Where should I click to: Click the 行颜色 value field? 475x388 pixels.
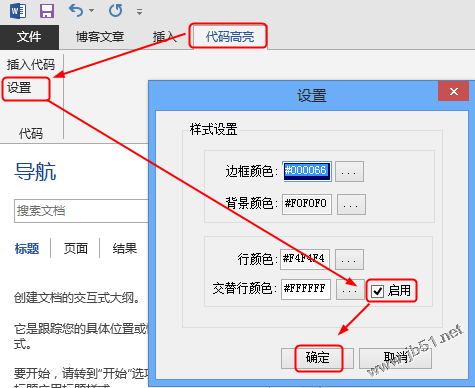click(305, 259)
